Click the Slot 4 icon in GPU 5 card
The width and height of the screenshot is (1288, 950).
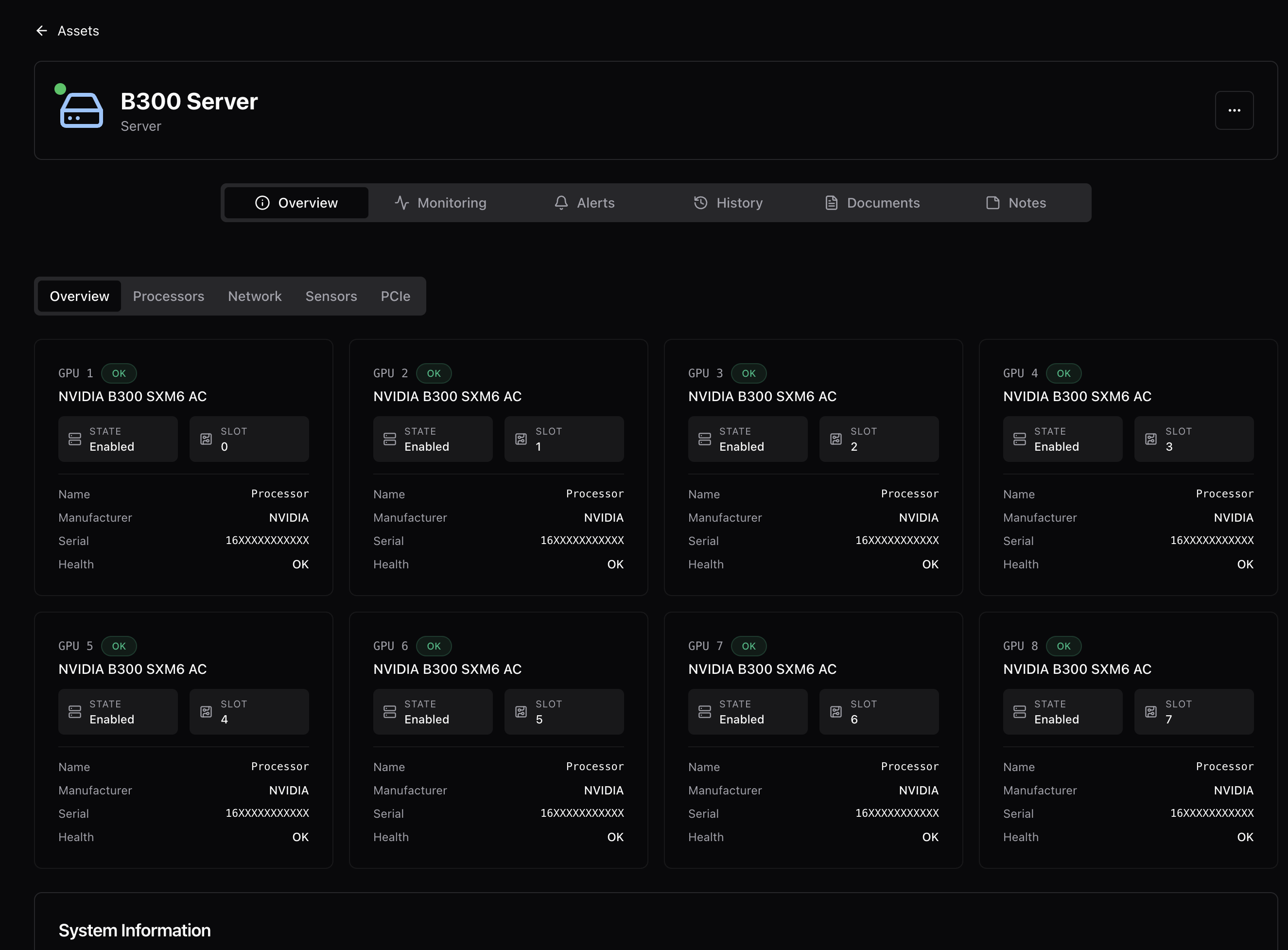(206, 711)
